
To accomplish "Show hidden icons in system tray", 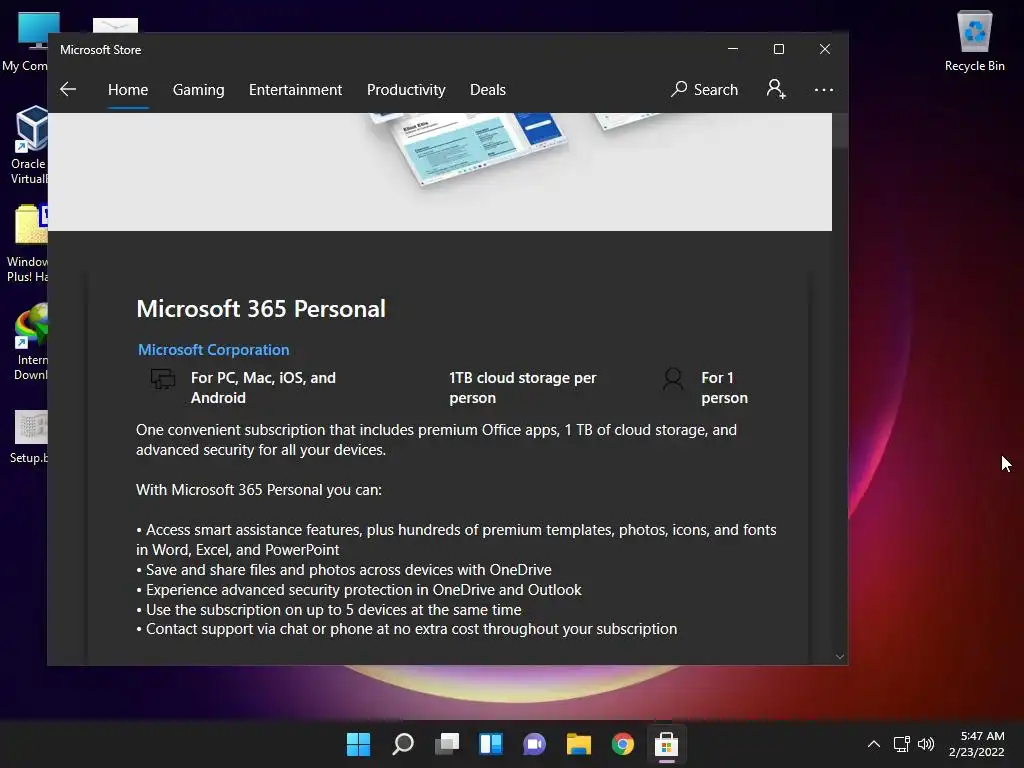I will coord(874,744).
